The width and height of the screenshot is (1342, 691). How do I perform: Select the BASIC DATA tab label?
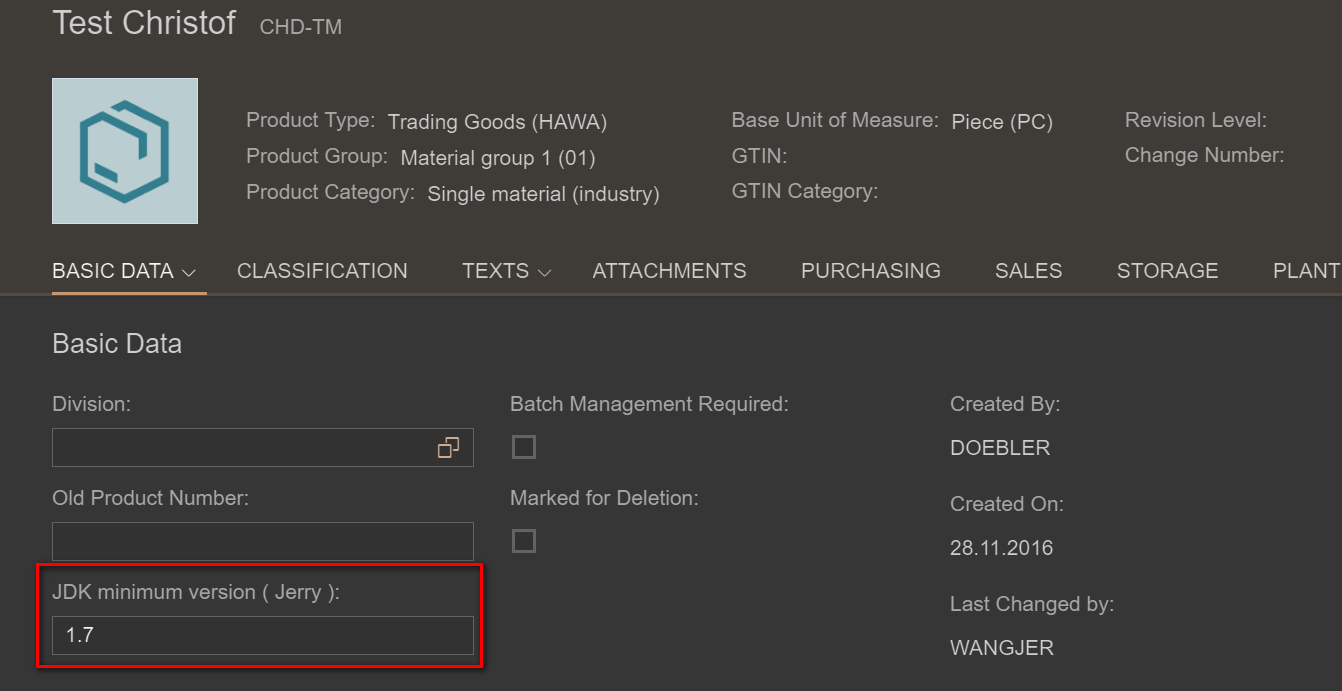[x=112, y=271]
